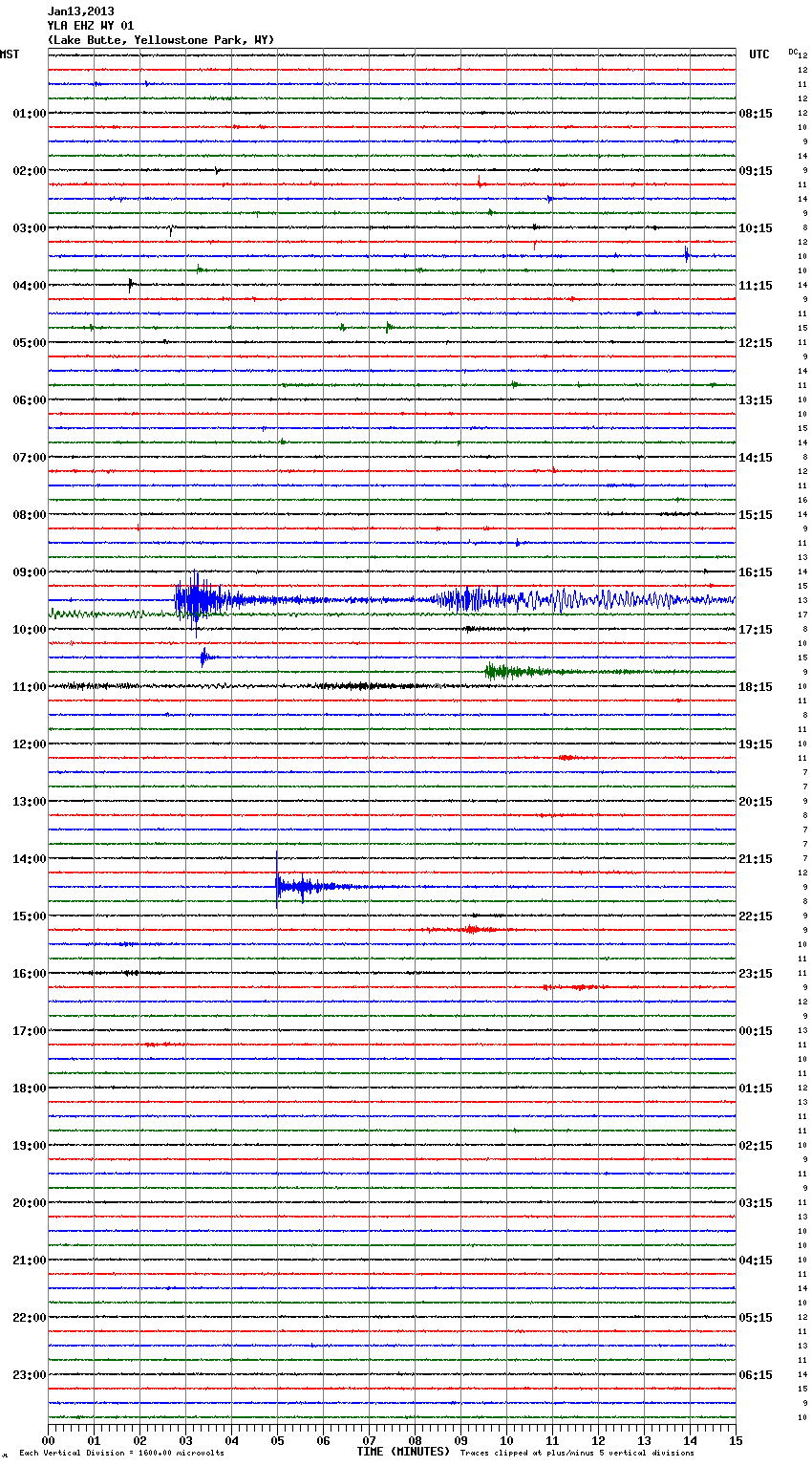Select the '04:00' MST hour label

pos(30,286)
